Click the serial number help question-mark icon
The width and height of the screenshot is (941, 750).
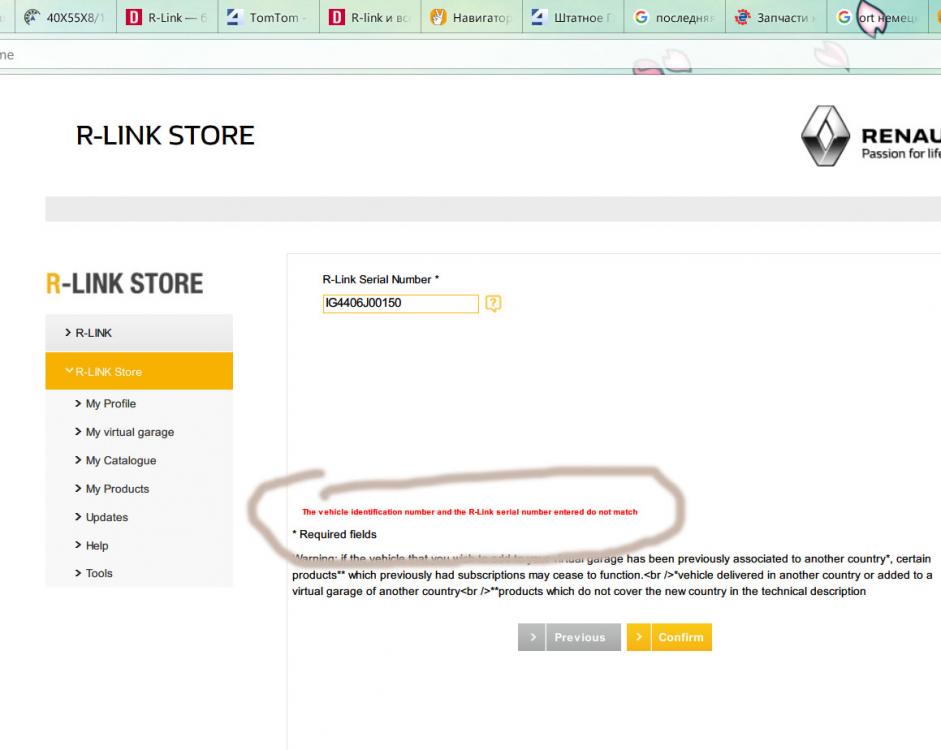[x=493, y=304]
